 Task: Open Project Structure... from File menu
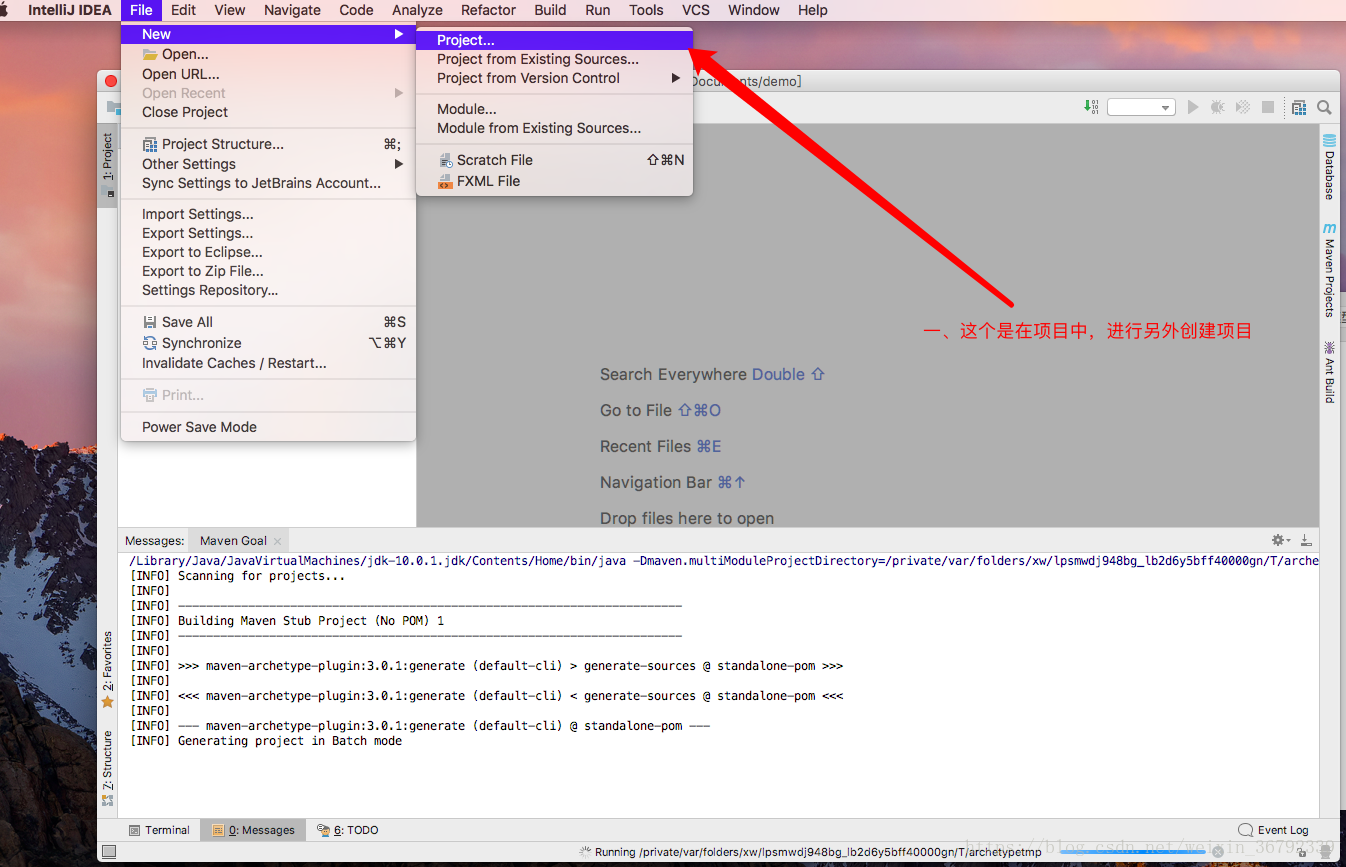[268, 144]
